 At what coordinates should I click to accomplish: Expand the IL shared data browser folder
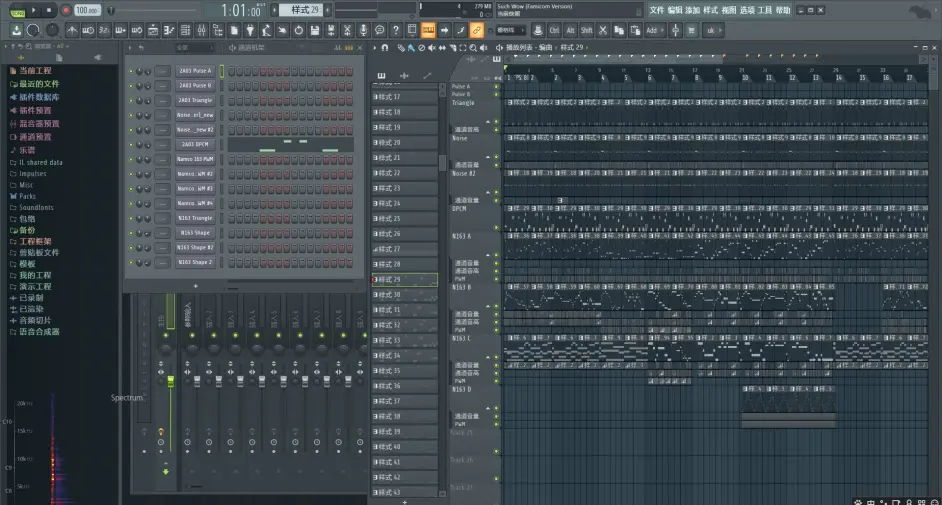click(x=36, y=162)
